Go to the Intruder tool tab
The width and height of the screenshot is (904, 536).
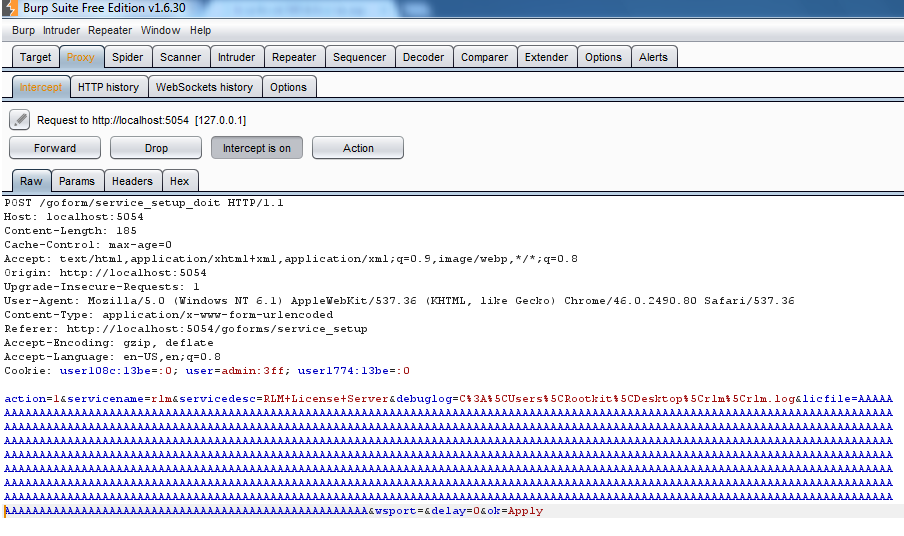(236, 57)
